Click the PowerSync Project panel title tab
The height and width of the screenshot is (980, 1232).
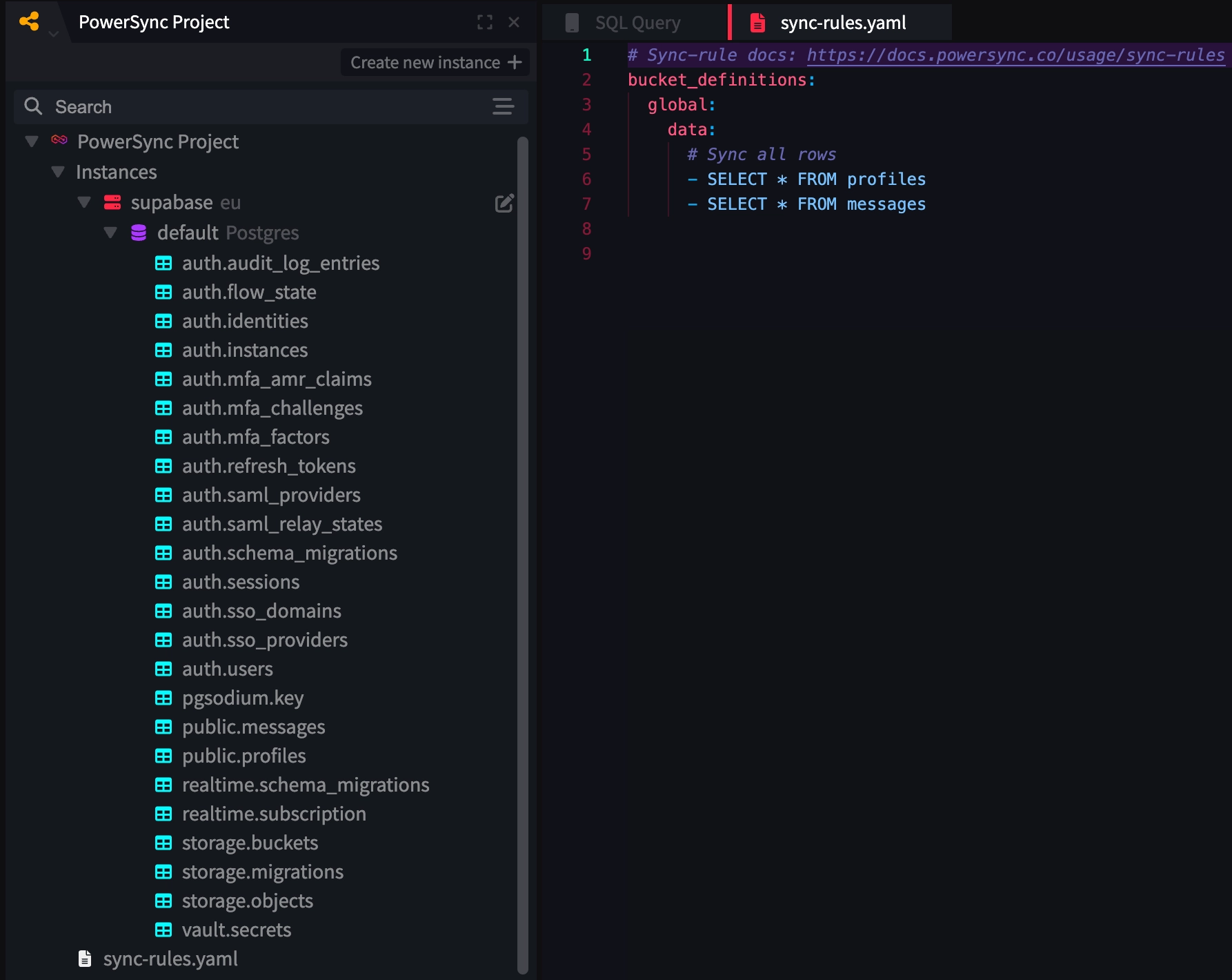[x=154, y=22]
